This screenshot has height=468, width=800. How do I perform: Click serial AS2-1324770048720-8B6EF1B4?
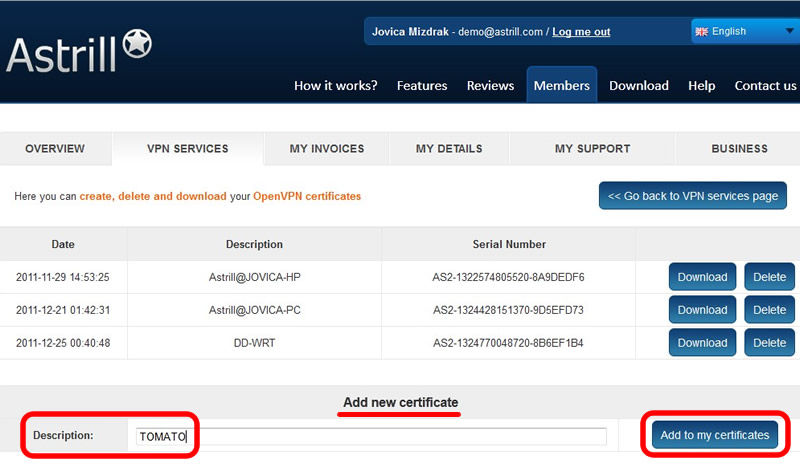point(508,343)
